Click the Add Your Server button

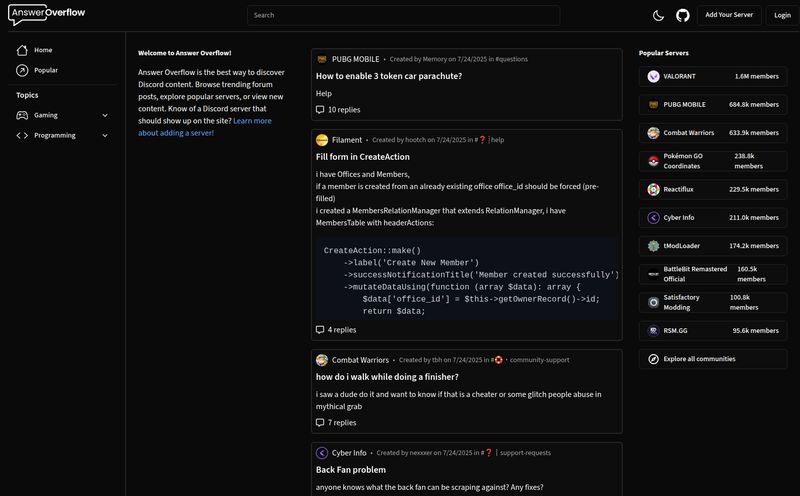[x=729, y=15]
